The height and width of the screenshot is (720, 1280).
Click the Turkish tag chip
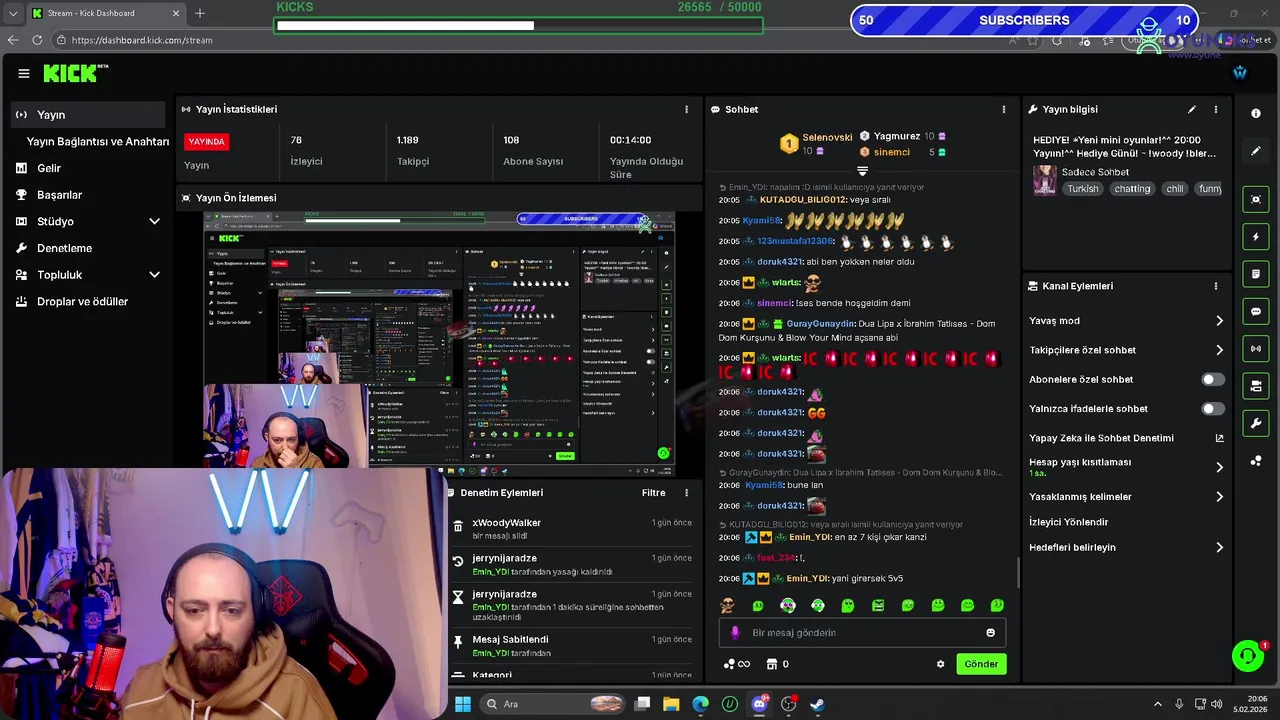[1082, 188]
